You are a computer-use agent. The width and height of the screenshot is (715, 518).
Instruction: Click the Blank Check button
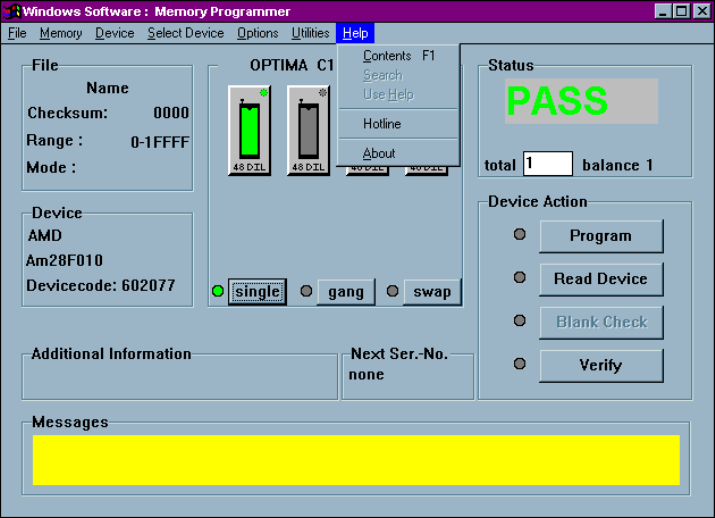[x=601, y=322]
